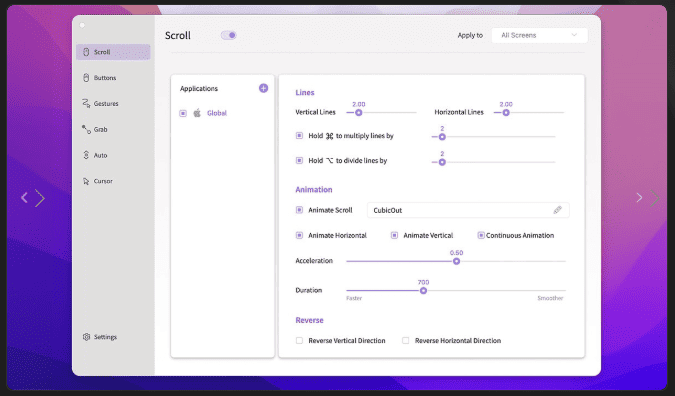Click the Acceleration slider handle
Viewport: 675px width, 396px height.
(x=456, y=261)
